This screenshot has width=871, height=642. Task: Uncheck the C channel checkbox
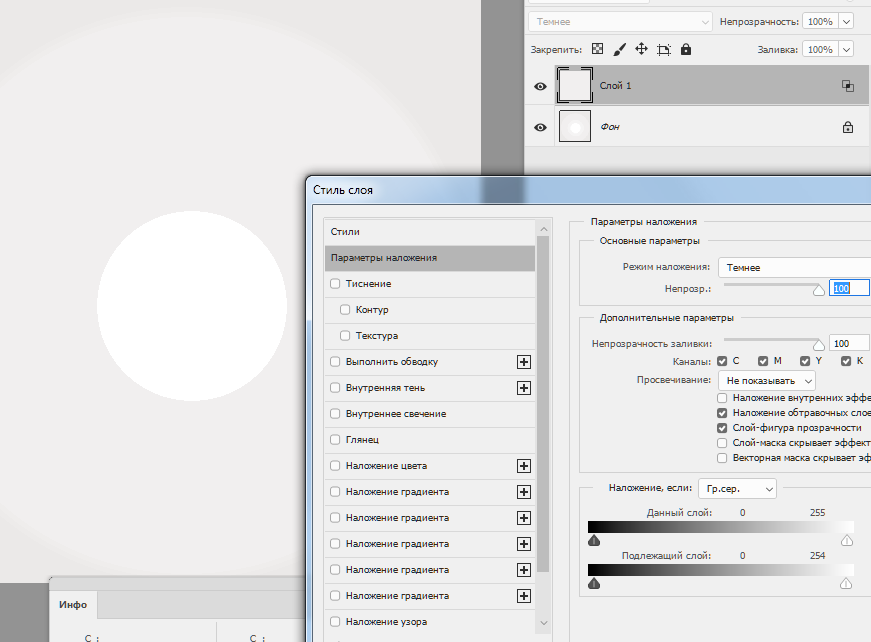point(722,361)
